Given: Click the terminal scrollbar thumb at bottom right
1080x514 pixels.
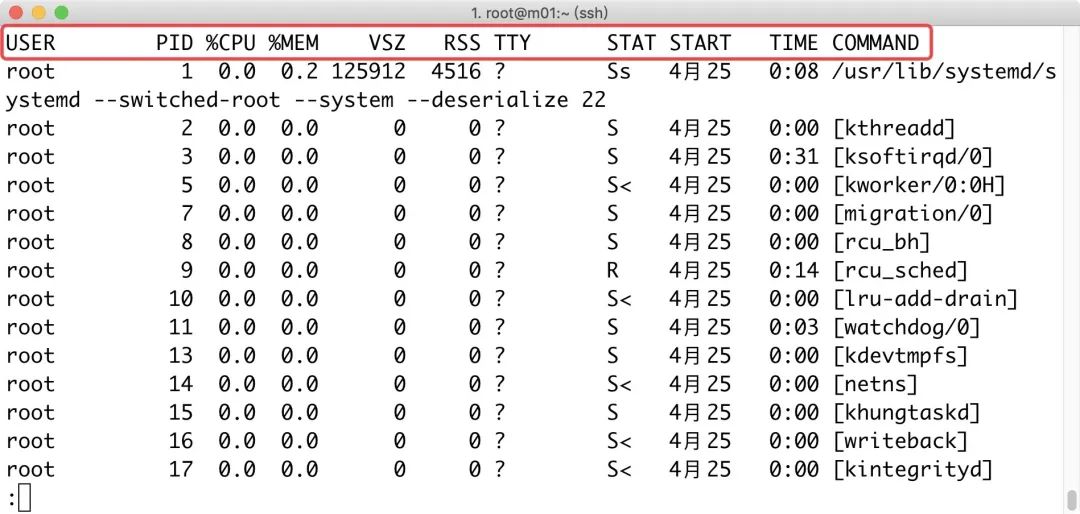Looking at the screenshot, I should pyautogui.click(x=1072, y=498).
